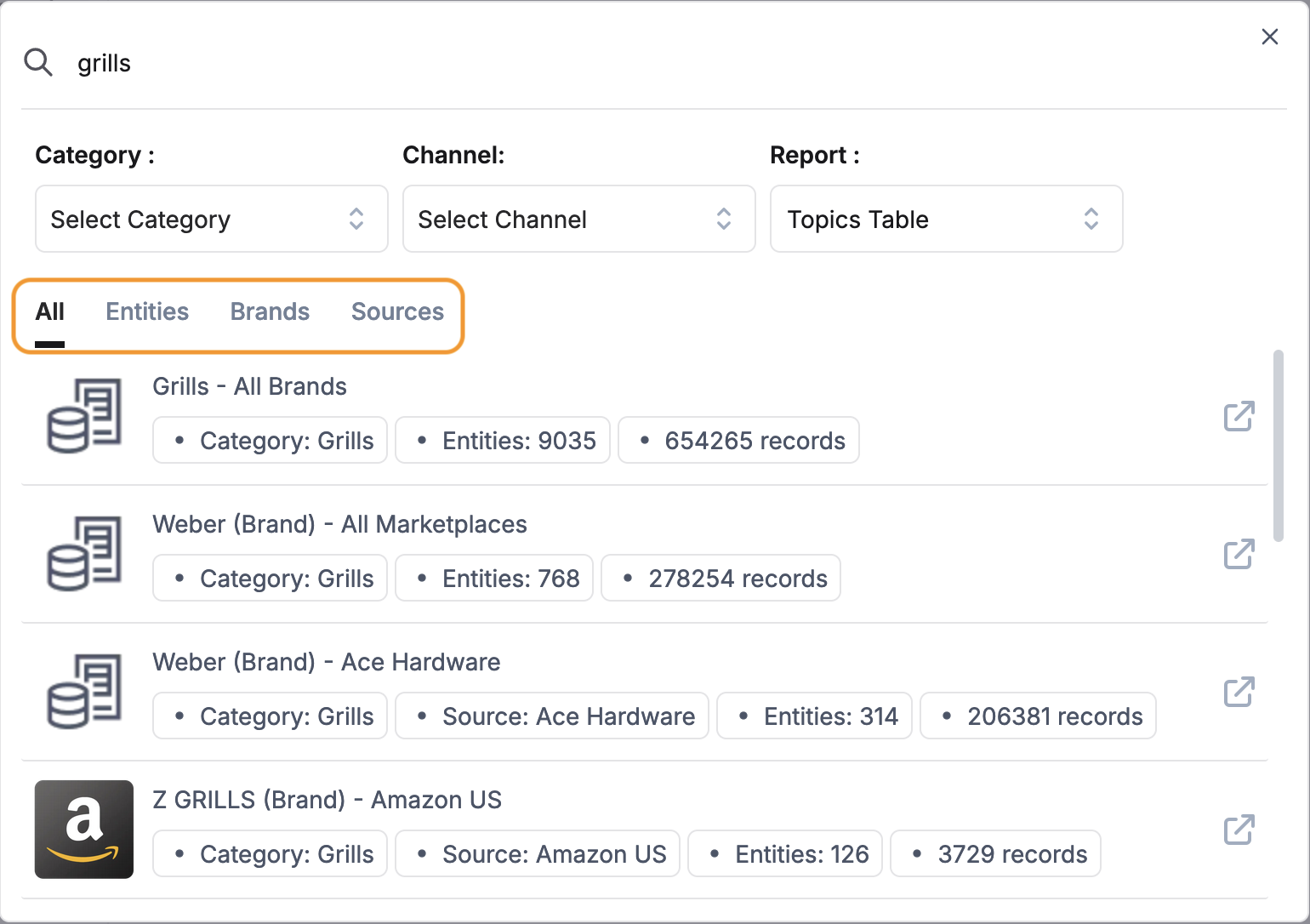Switch to the Entities tab
This screenshot has width=1310, height=924.
click(x=147, y=311)
